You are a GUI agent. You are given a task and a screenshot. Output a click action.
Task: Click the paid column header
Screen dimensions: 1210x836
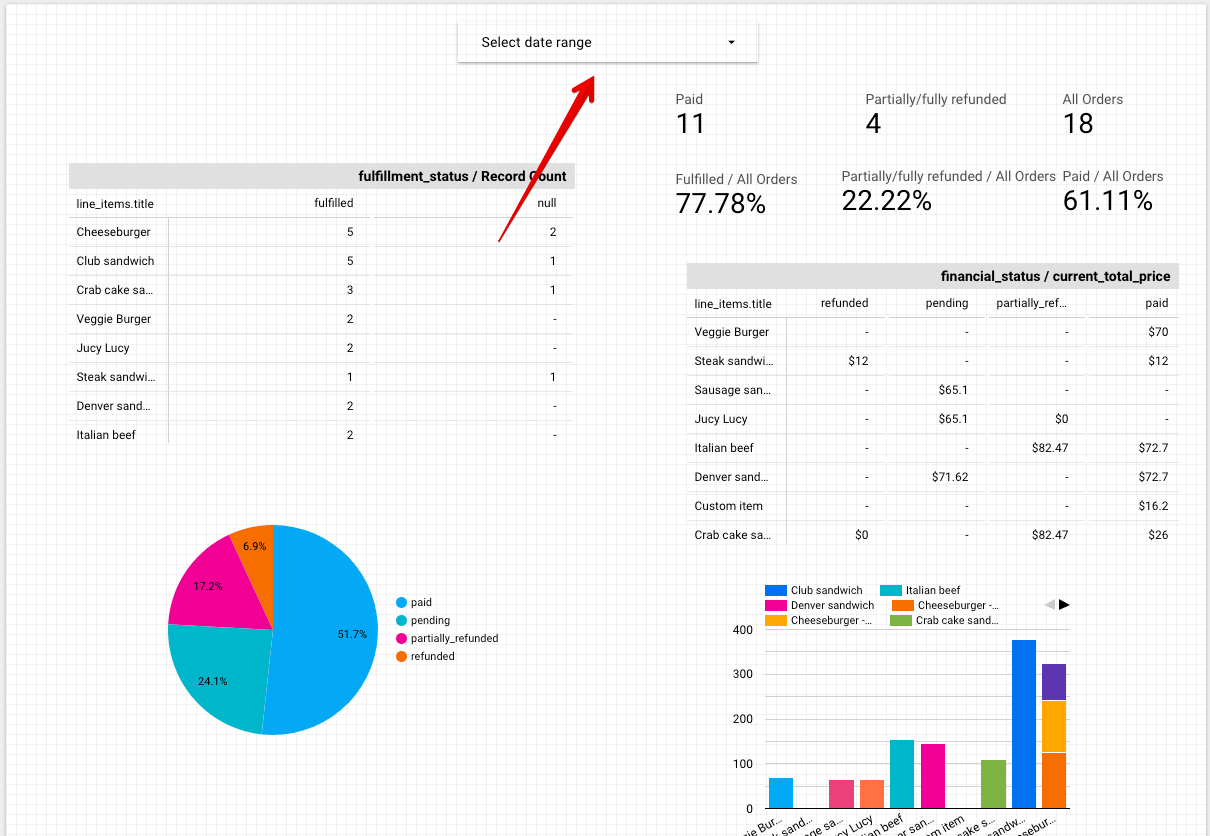(x=1157, y=303)
